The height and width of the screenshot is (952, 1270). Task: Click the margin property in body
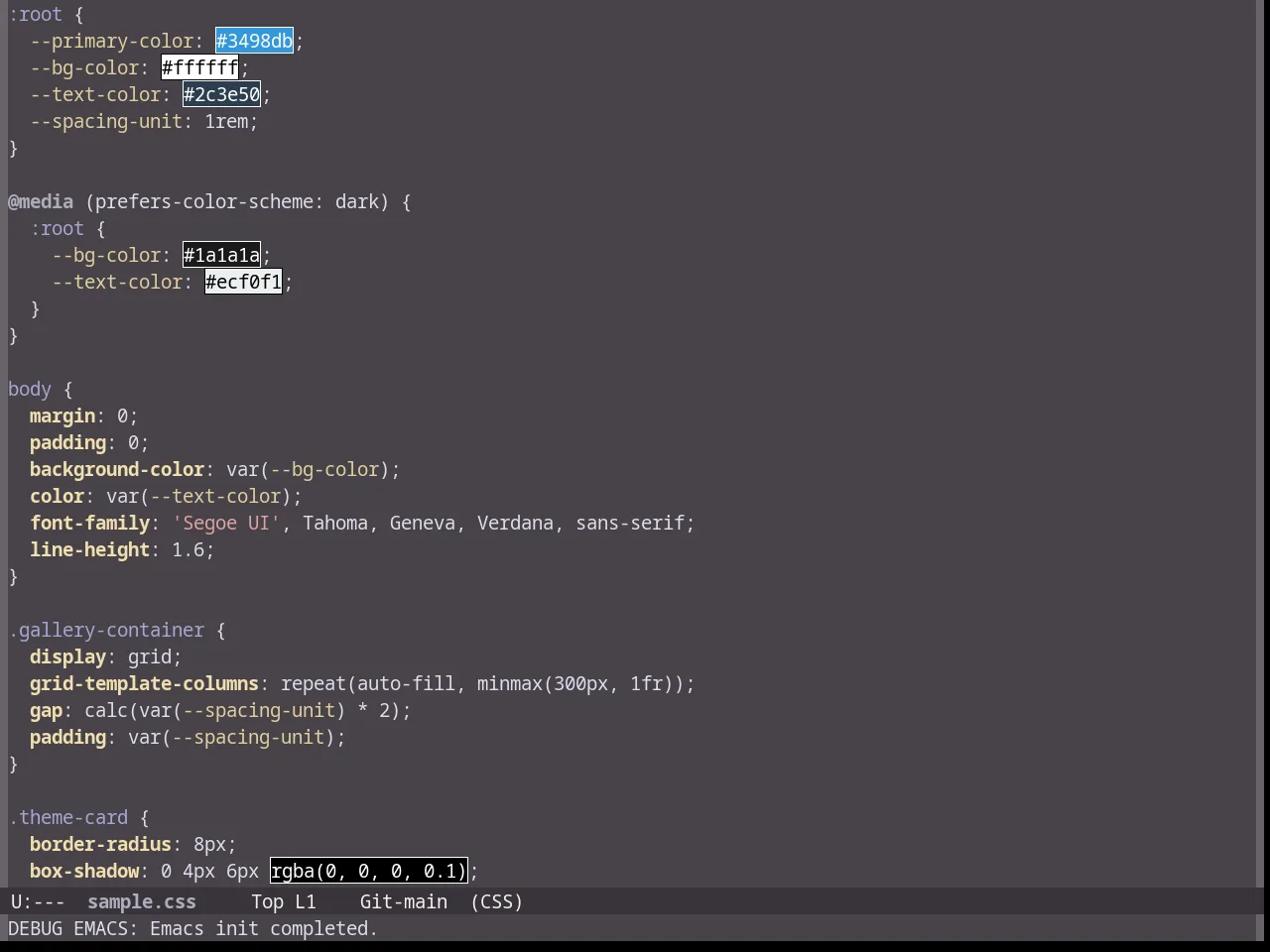[63, 416]
